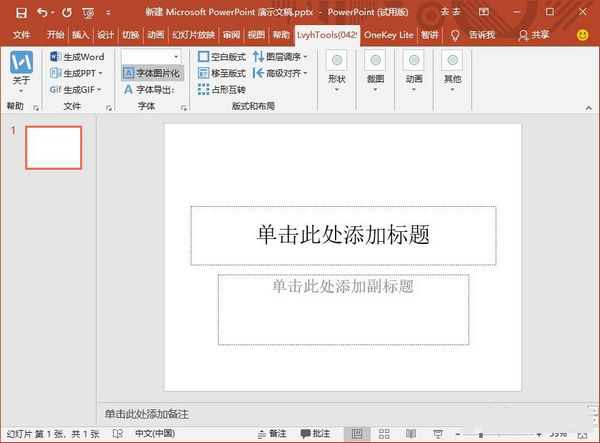
Task: Click the Undo arrow icon
Action: pyautogui.click(x=43, y=13)
